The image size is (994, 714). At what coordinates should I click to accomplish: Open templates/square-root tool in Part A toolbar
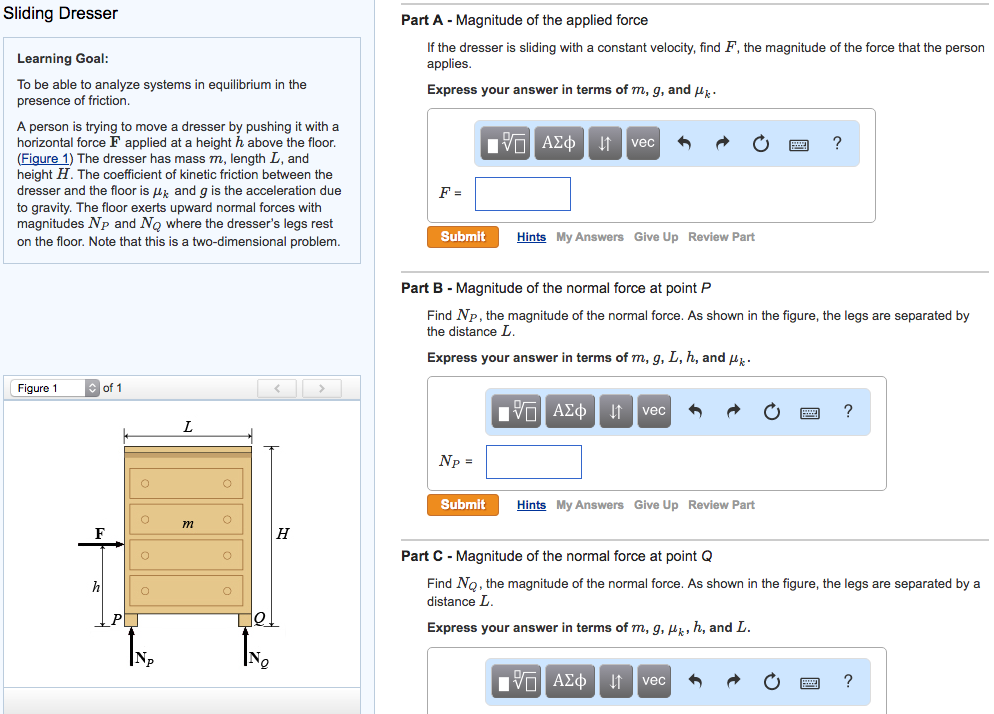tap(505, 143)
